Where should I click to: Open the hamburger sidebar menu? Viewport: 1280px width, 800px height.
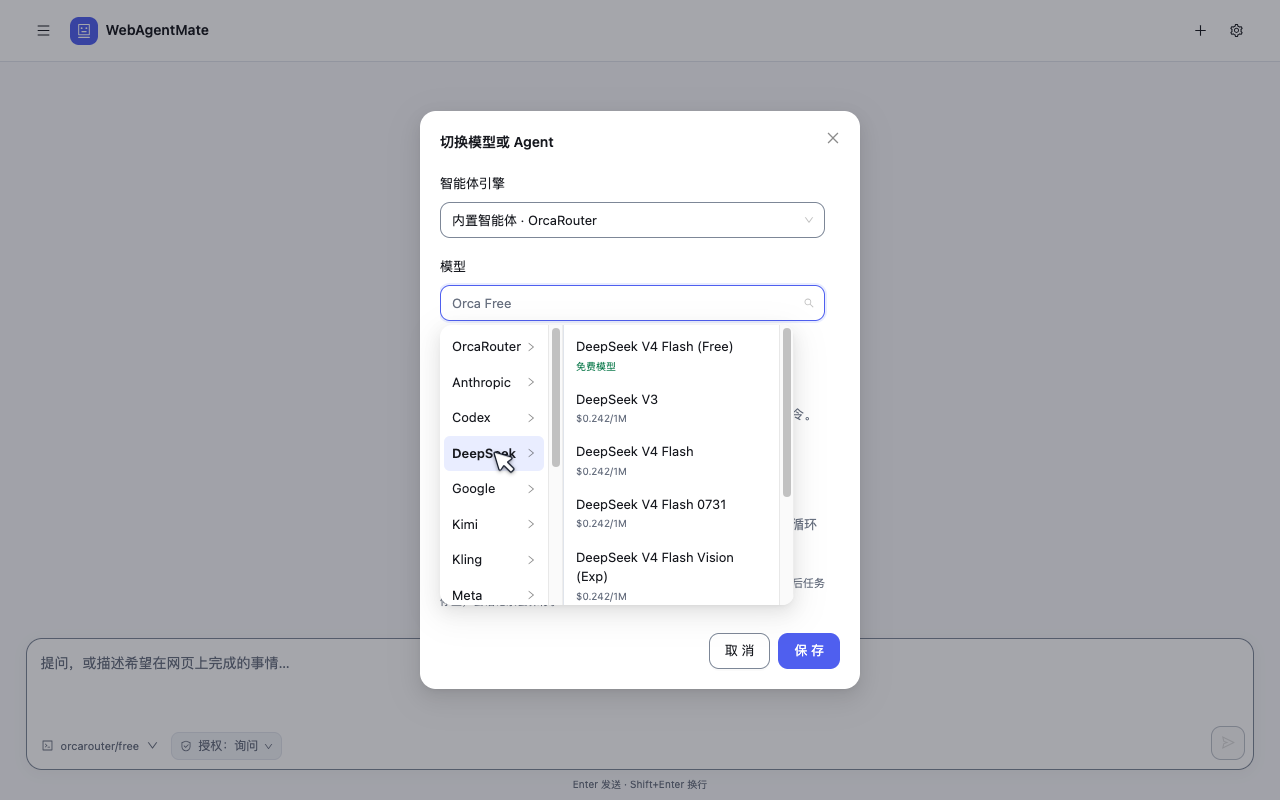point(43,31)
